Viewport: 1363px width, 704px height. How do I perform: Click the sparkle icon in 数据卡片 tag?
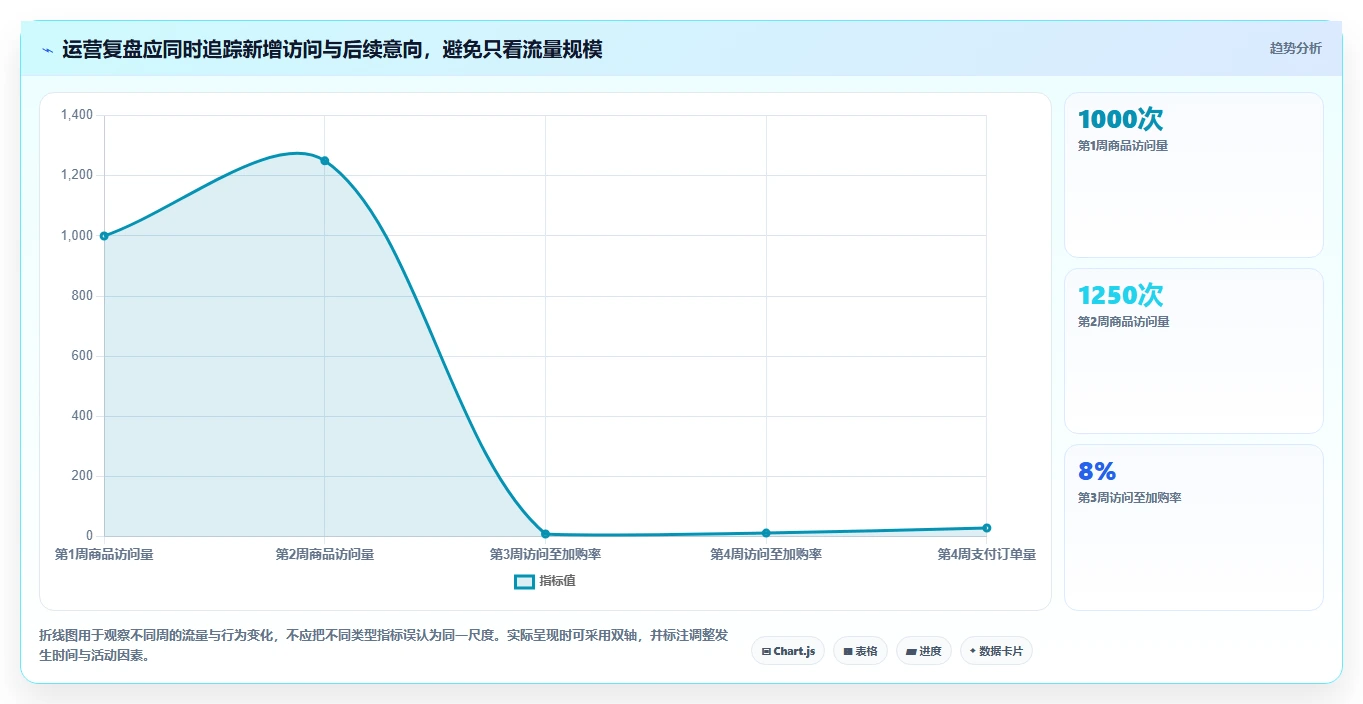973,651
